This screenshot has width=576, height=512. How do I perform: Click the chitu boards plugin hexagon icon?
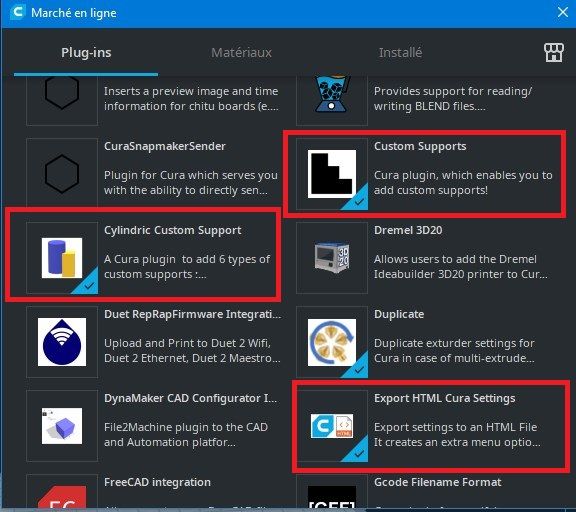click(x=62, y=93)
